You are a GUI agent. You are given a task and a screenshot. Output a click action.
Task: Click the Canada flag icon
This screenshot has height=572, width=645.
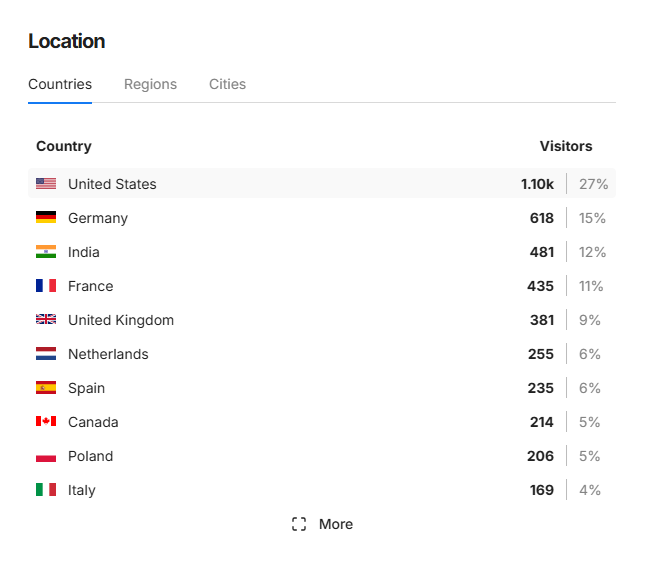(46, 422)
